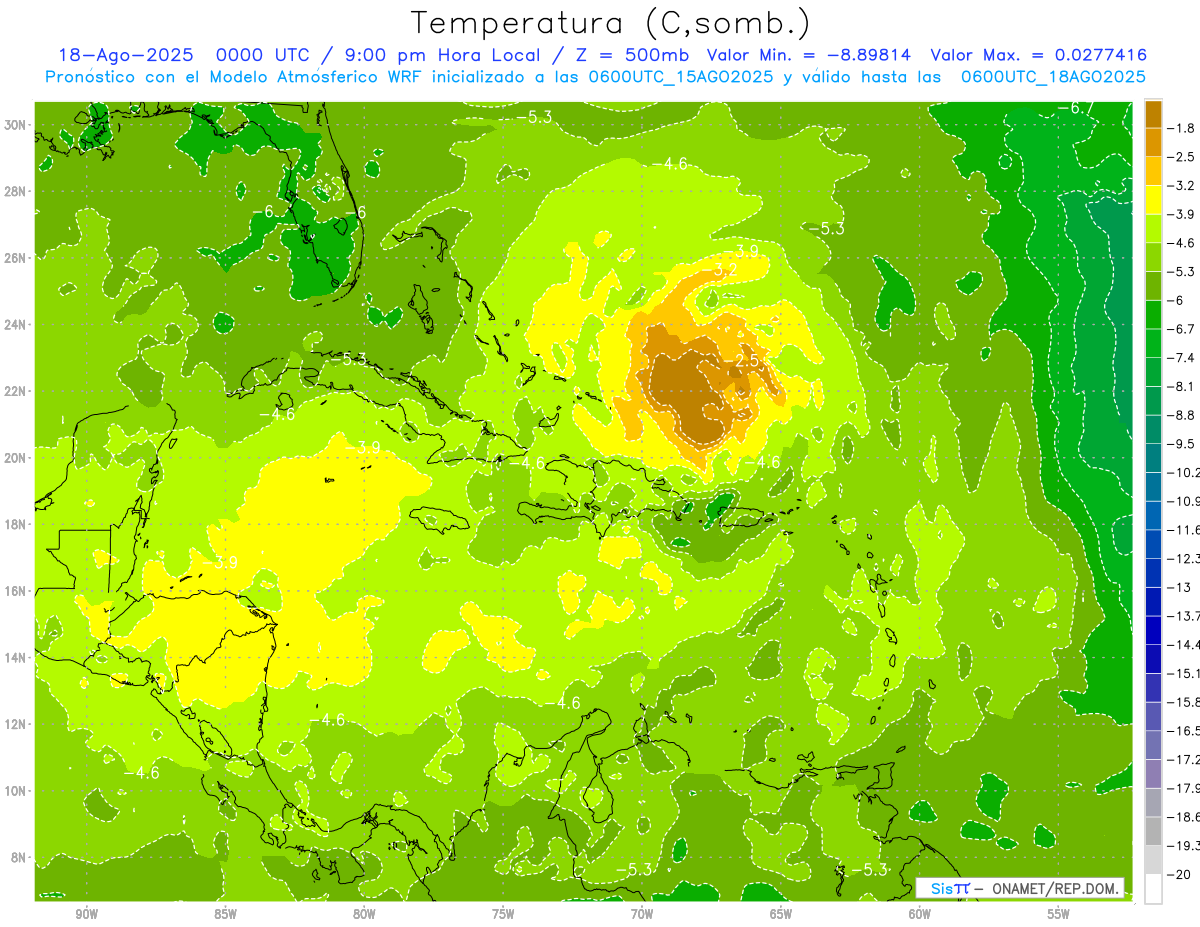Click the color bar label '-8.1'
1200x927 pixels.
click(x=1181, y=386)
